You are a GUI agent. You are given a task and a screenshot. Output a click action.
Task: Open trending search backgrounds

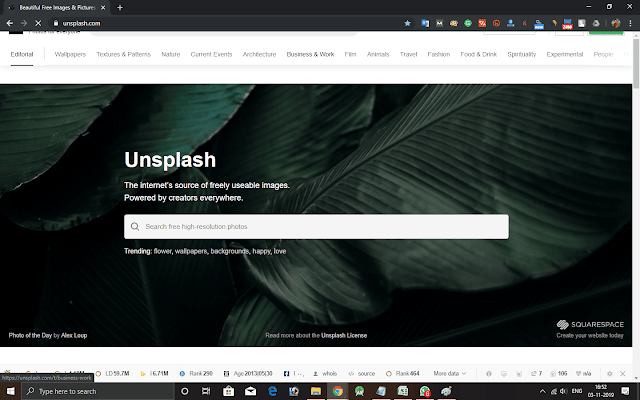click(229, 251)
